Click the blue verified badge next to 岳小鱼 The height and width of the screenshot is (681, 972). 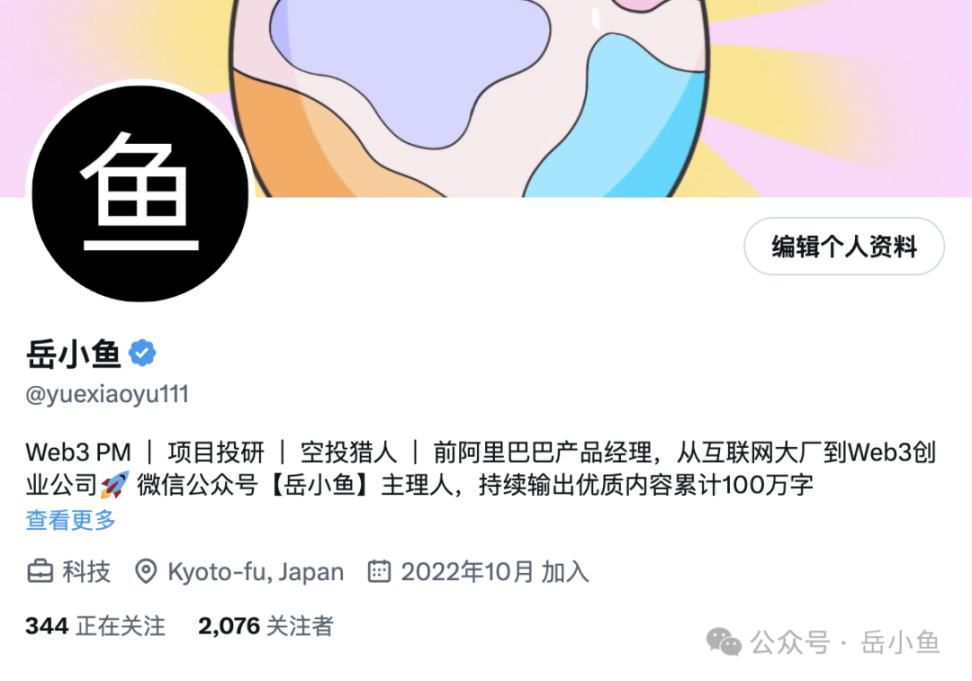tap(142, 353)
